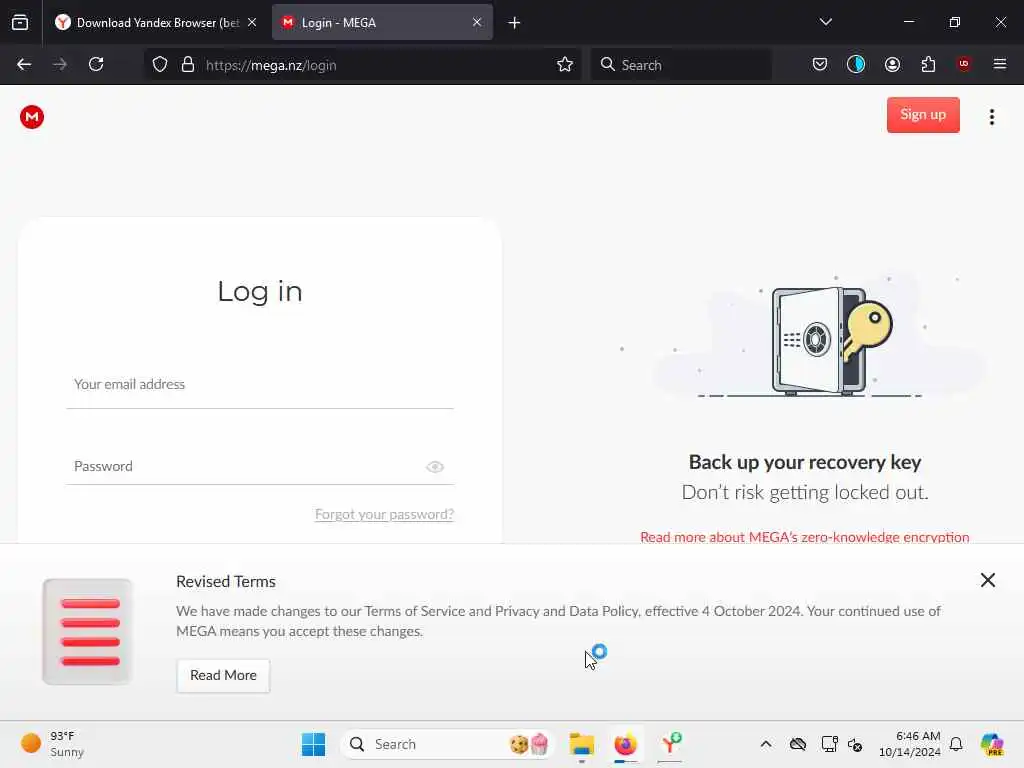
Task: Open the MEGA three-dot menu
Action: click(991, 117)
